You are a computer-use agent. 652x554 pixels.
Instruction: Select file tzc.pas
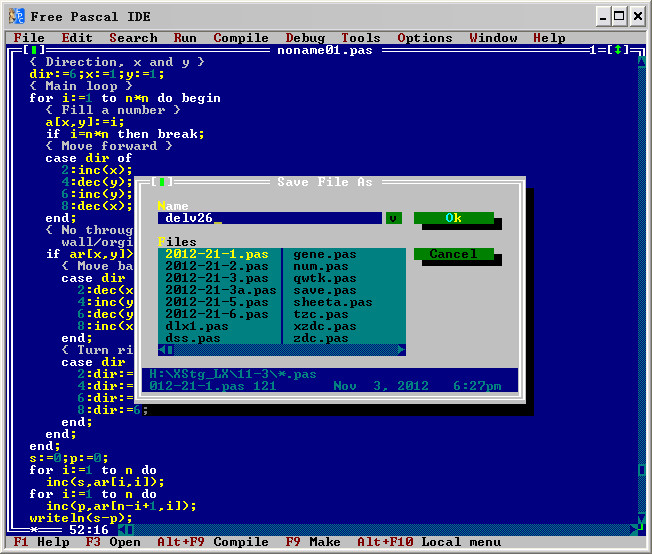coord(321,314)
